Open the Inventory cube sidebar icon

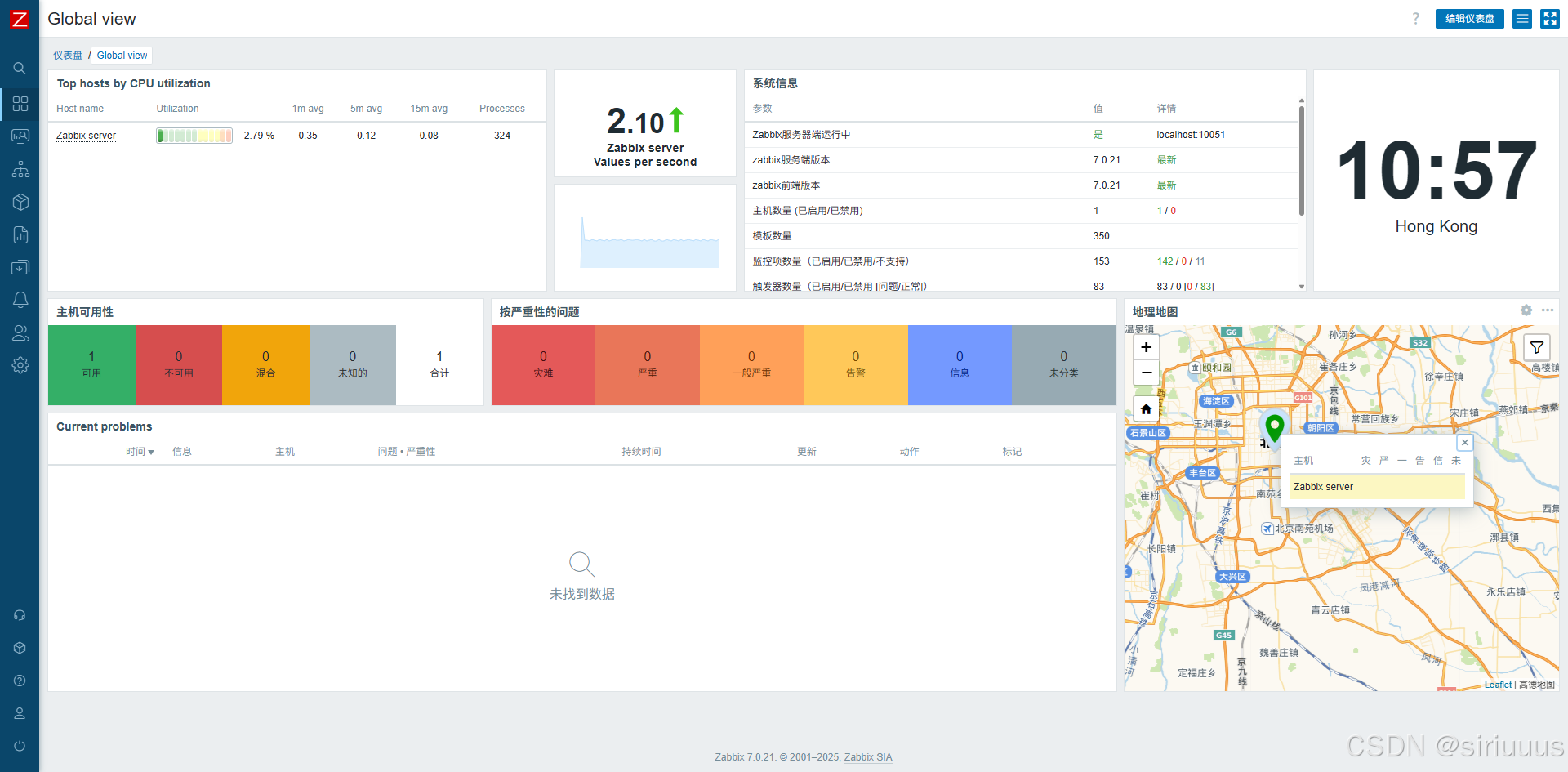[x=20, y=202]
